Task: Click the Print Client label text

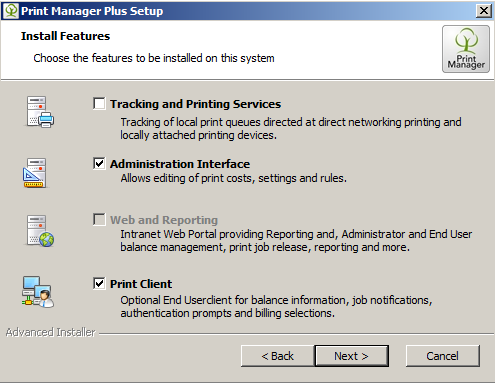Action: [x=141, y=284]
